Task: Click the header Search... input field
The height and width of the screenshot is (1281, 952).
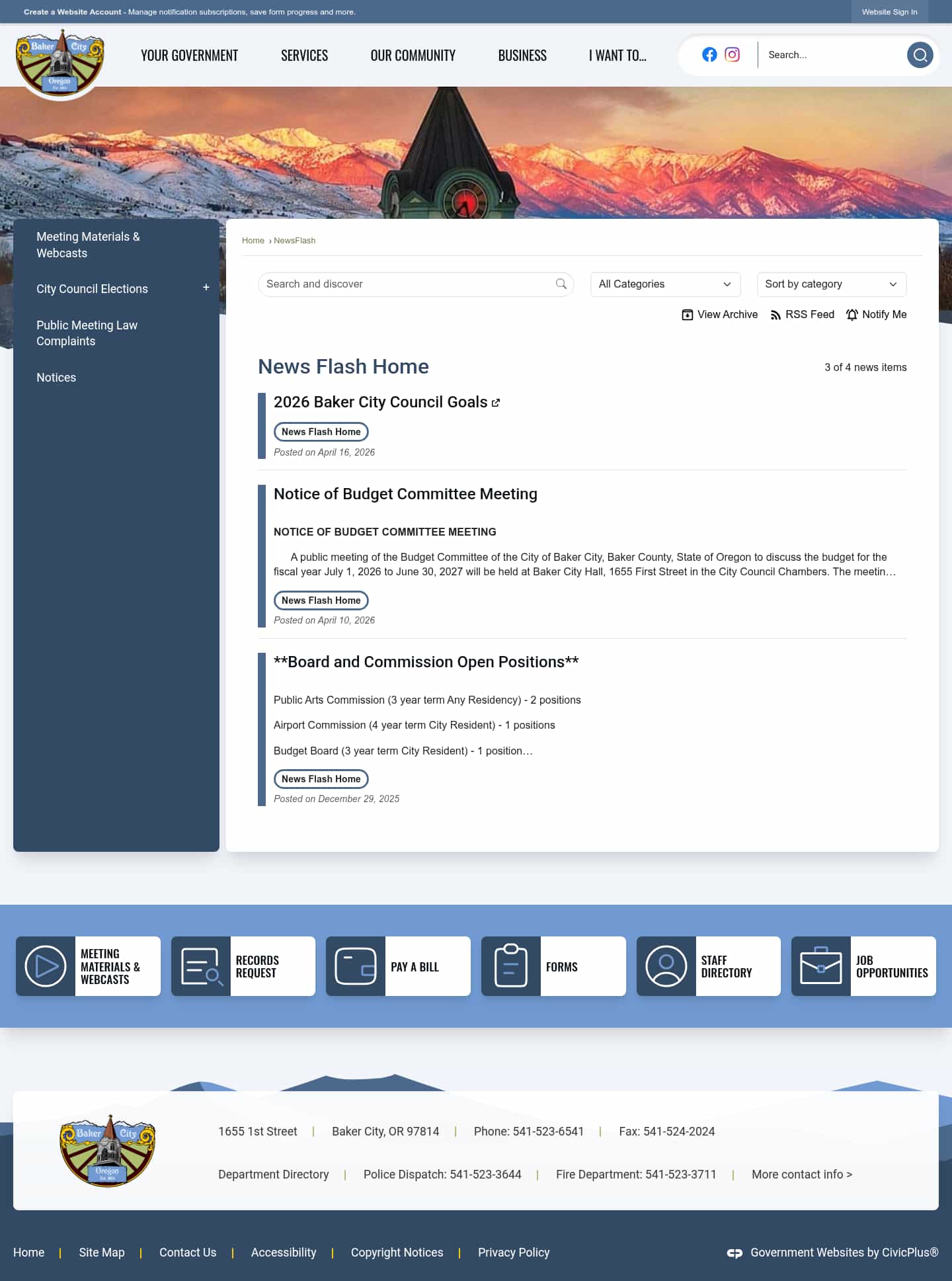Action: click(833, 55)
